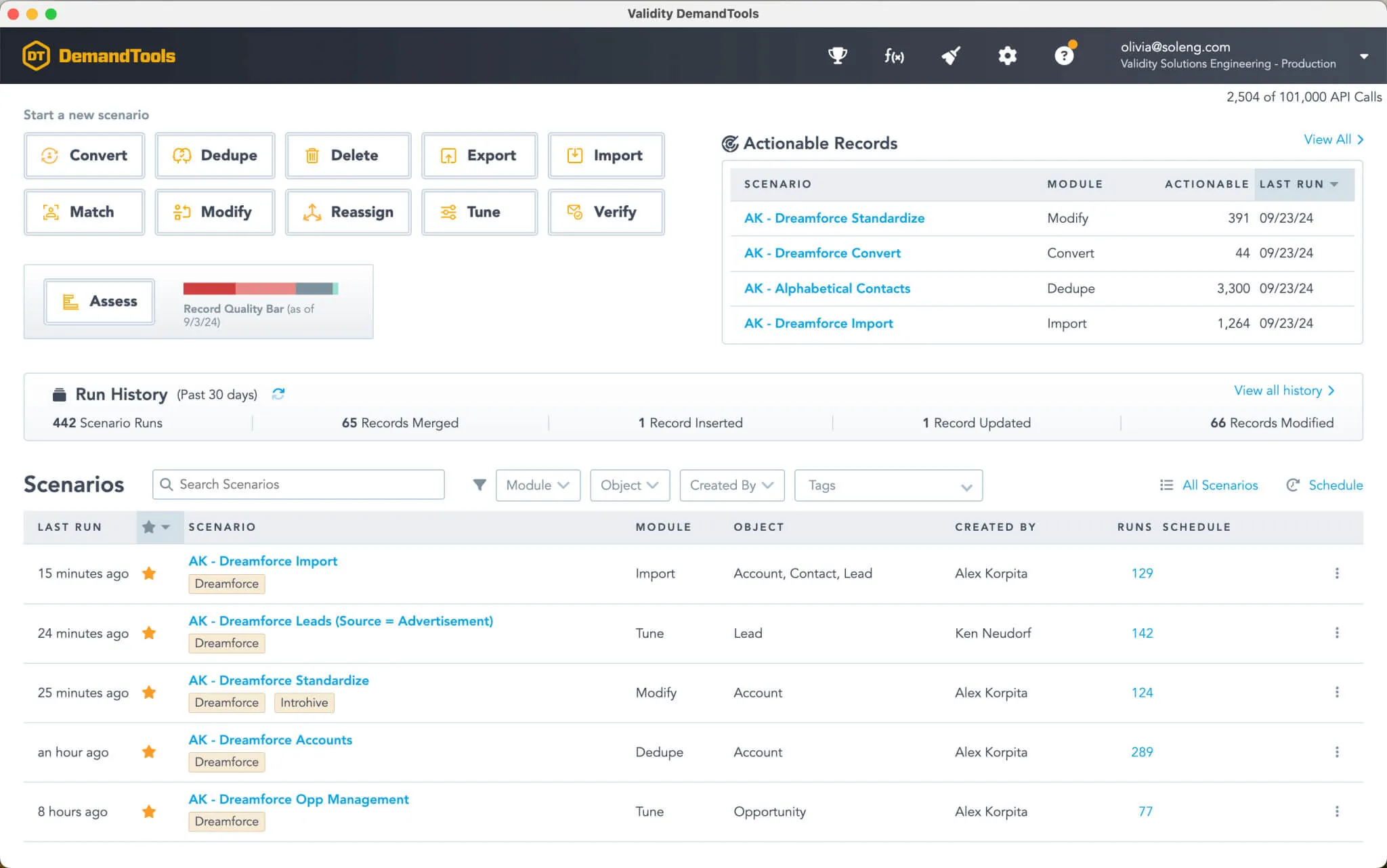Open 129 runs for Dreamforce Import

point(1142,573)
